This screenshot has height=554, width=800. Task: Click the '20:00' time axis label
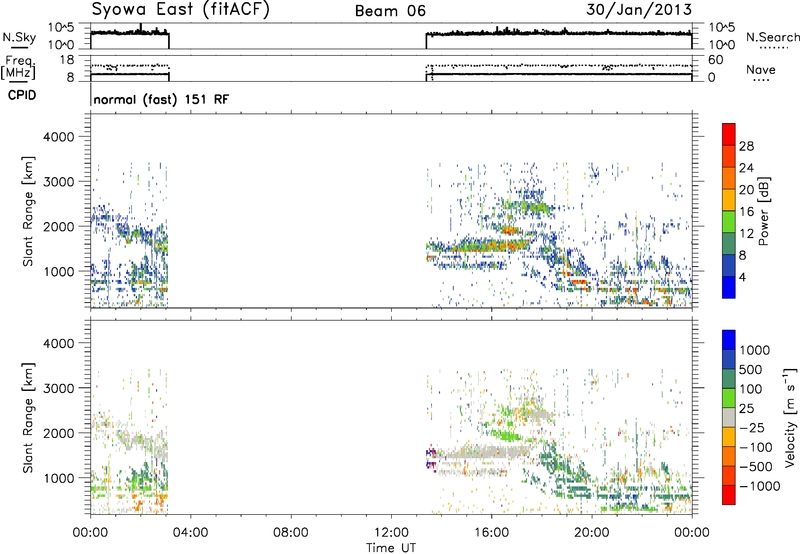[x=592, y=533]
